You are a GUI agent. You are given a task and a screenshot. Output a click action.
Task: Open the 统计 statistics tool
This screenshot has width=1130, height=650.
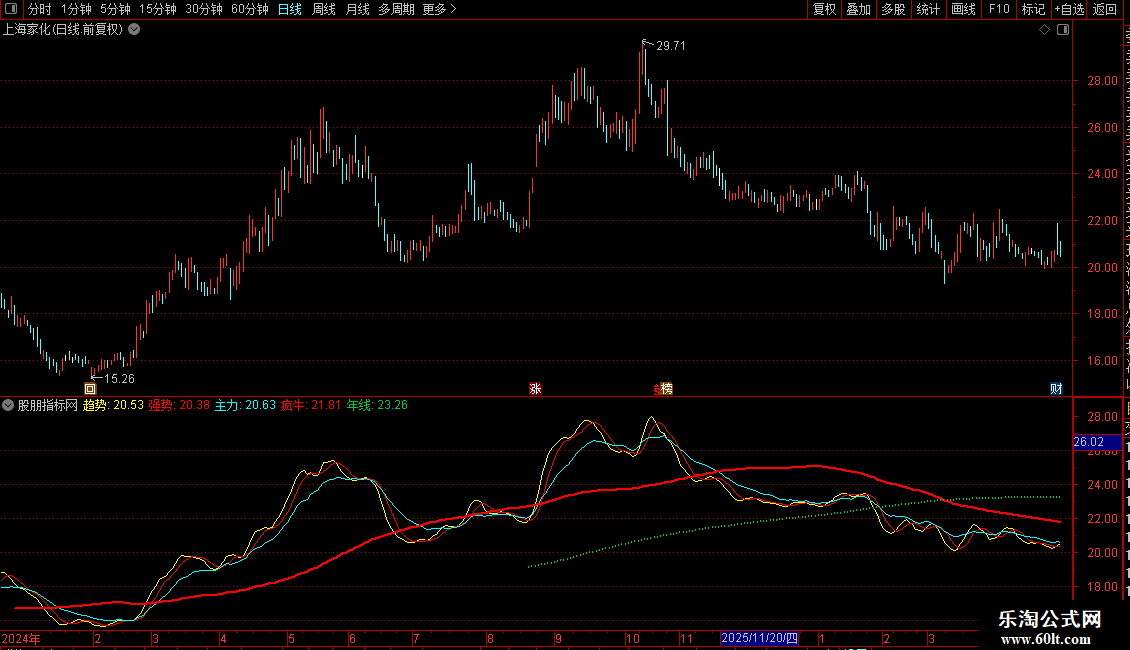click(927, 9)
